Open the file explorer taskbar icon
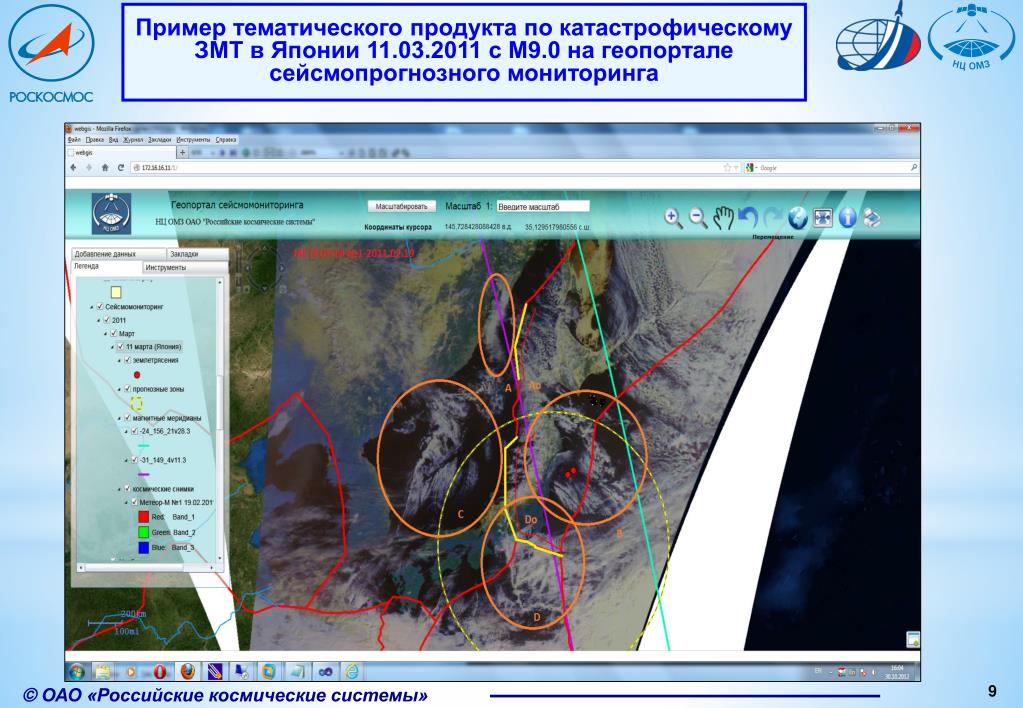The width and height of the screenshot is (1023, 708). click(103, 671)
